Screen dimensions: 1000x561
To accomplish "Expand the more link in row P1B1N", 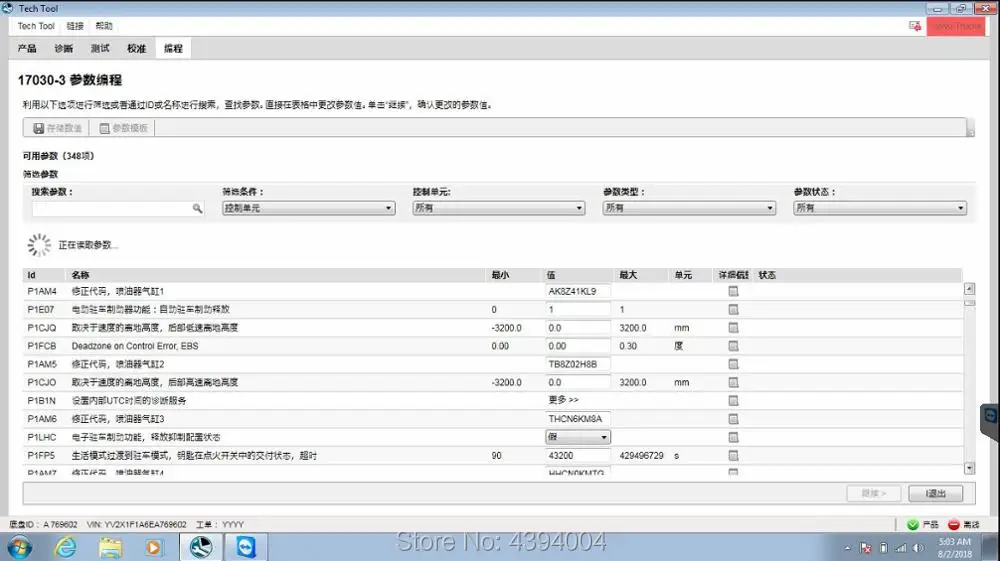I will click(563, 400).
